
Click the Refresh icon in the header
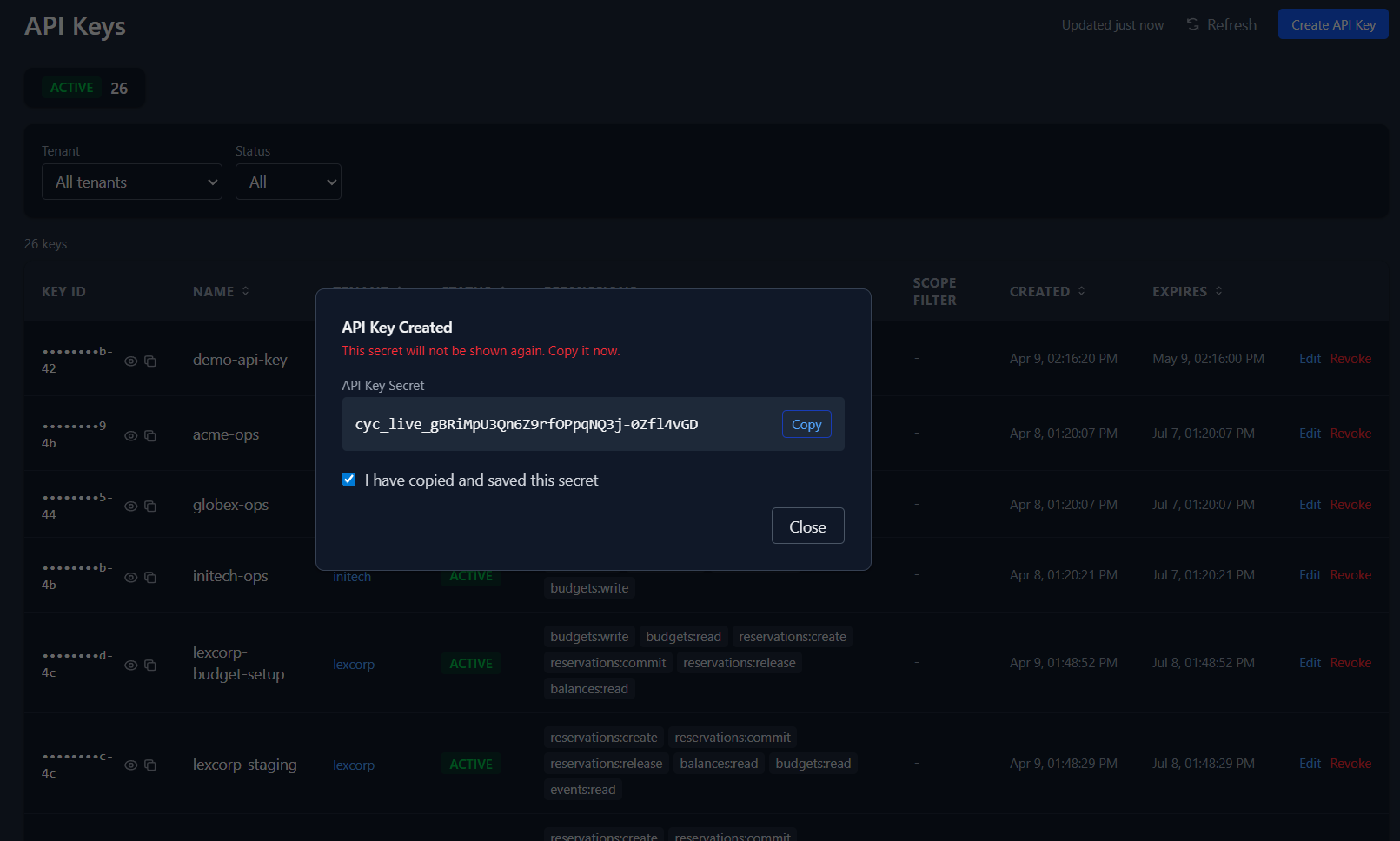point(1191,24)
